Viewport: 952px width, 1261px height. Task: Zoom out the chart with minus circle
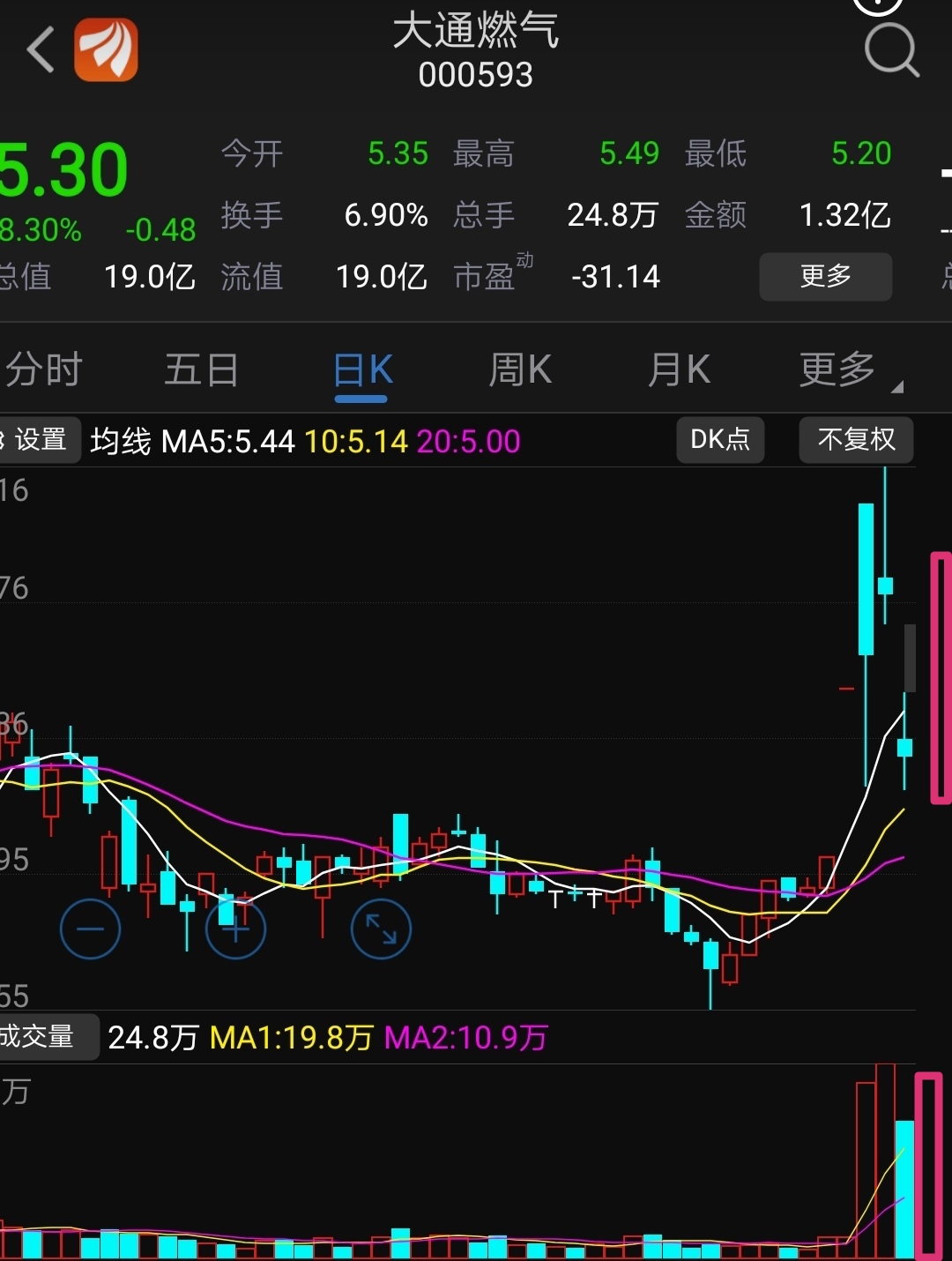pyautogui.click(x=90, y=929)
